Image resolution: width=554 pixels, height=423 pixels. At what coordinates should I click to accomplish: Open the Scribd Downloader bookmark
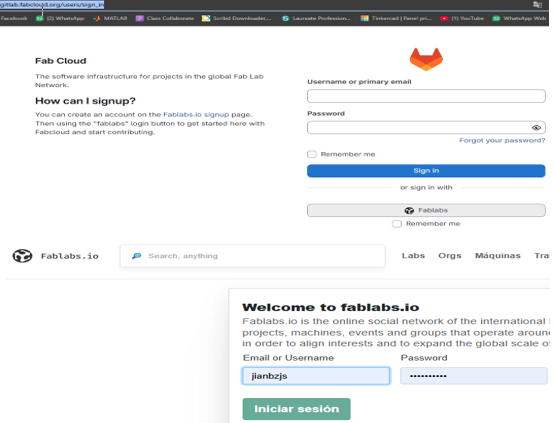tap(236, 18)
